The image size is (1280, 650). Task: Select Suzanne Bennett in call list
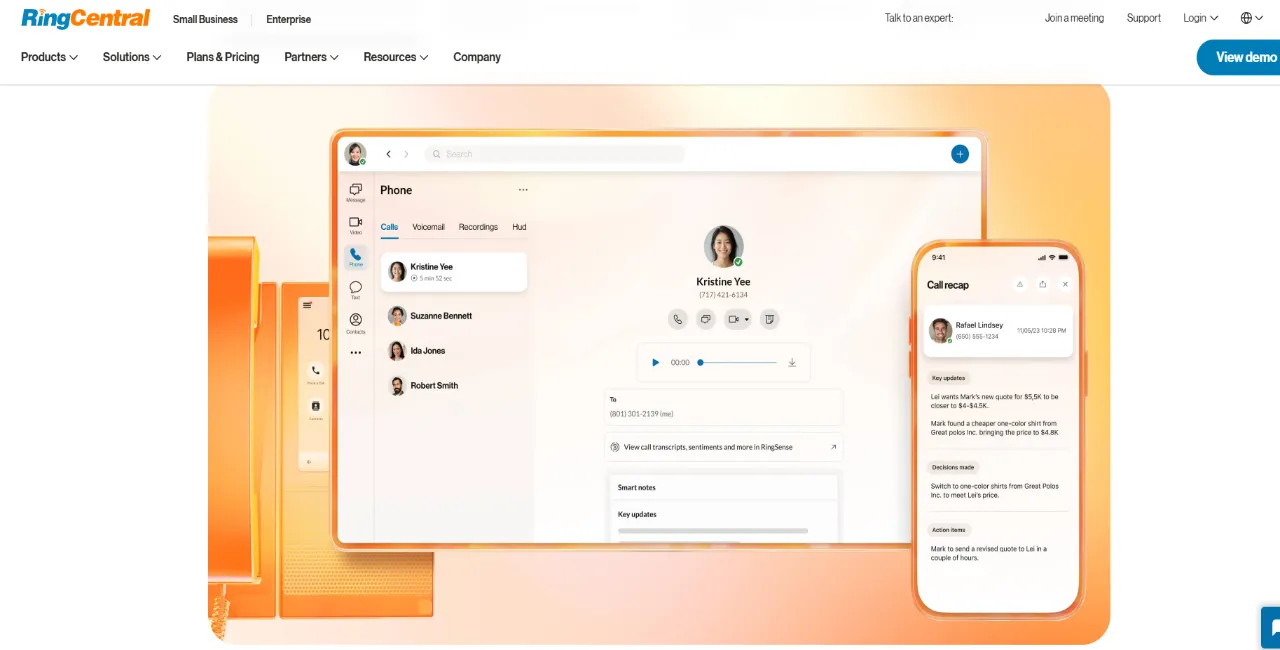454,316
